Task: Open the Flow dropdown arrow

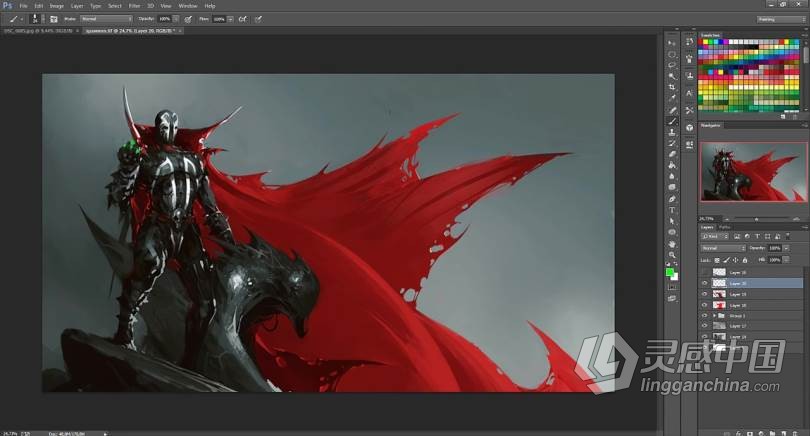Action: [230, 19]
